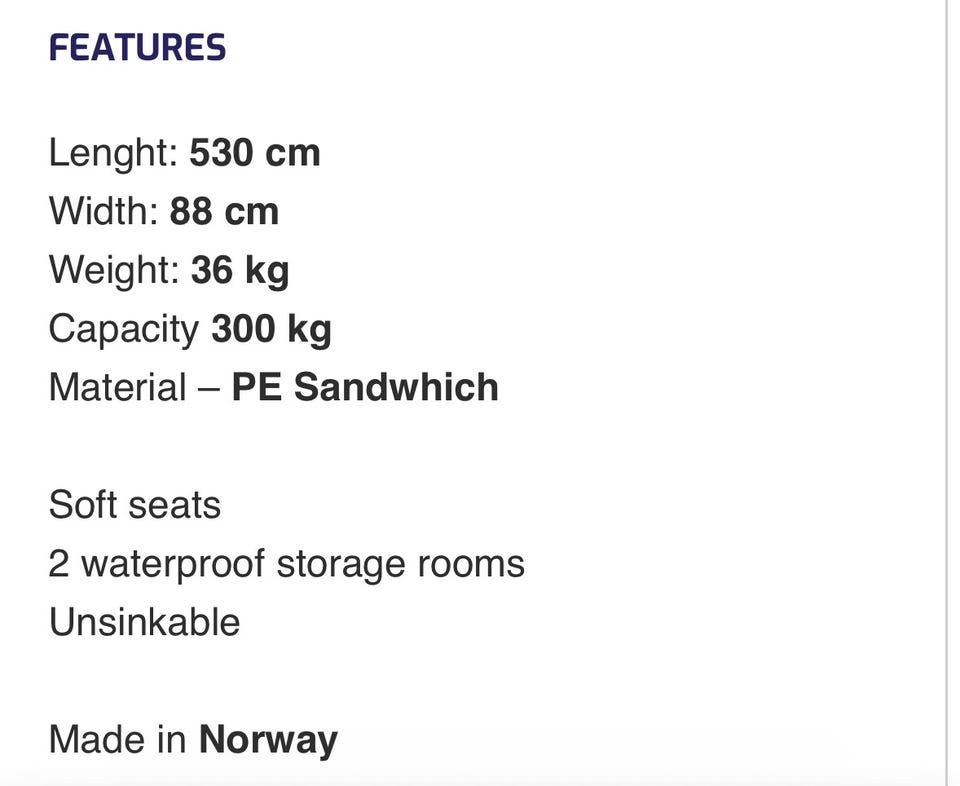The image size is (960, 786).
Task: Click the 'Lenght:' label text
Action: point(113,153)
